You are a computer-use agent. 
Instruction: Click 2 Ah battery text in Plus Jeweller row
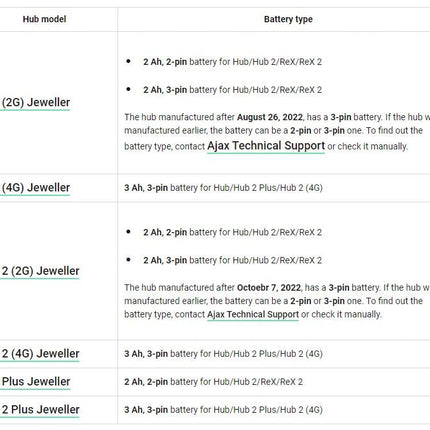[213, 382]
